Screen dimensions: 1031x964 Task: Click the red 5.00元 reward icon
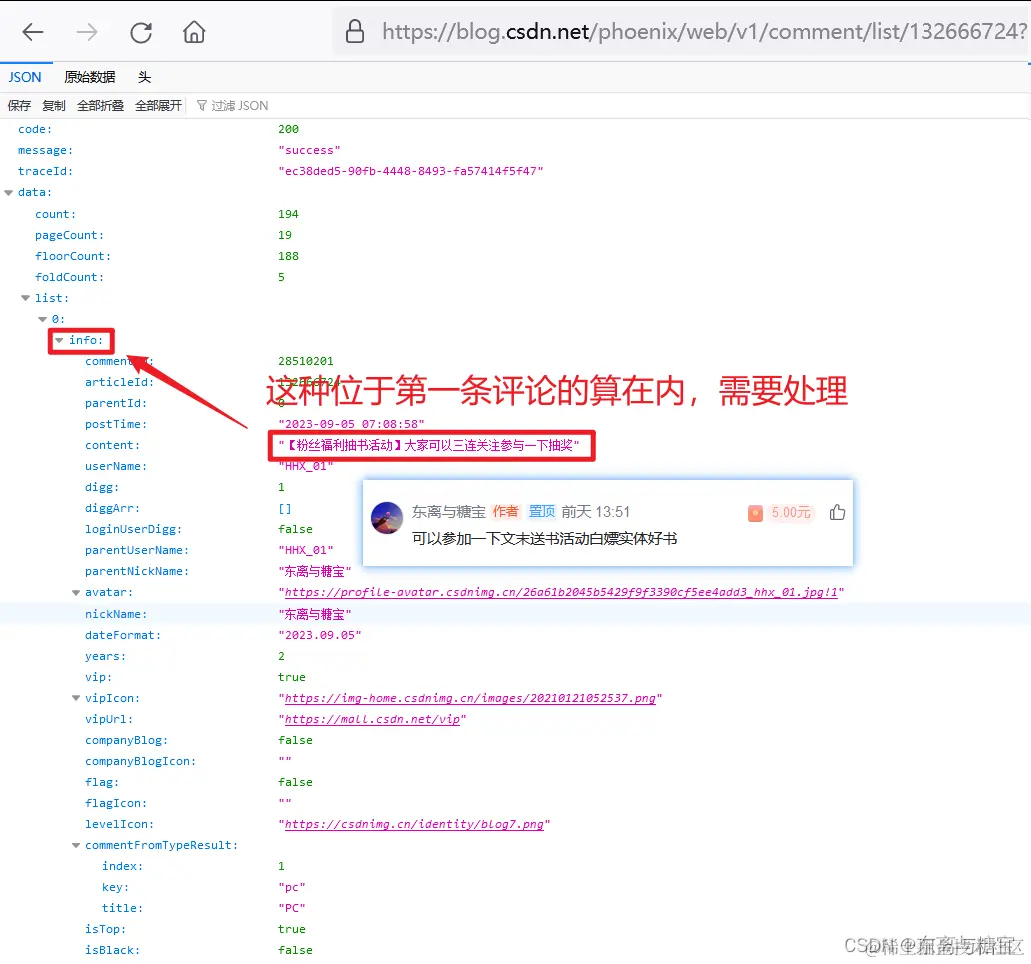click(x=756, y=511)
